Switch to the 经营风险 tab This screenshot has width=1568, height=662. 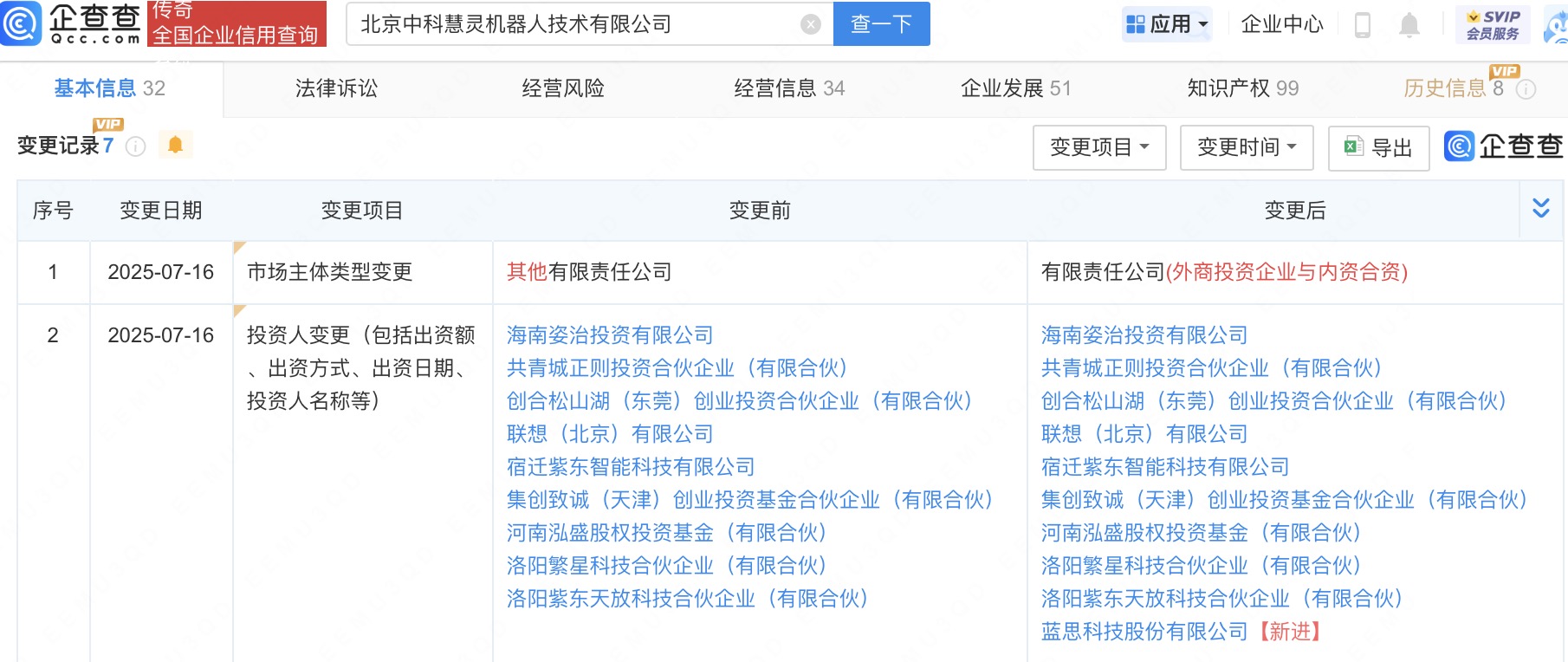(563, 88)
